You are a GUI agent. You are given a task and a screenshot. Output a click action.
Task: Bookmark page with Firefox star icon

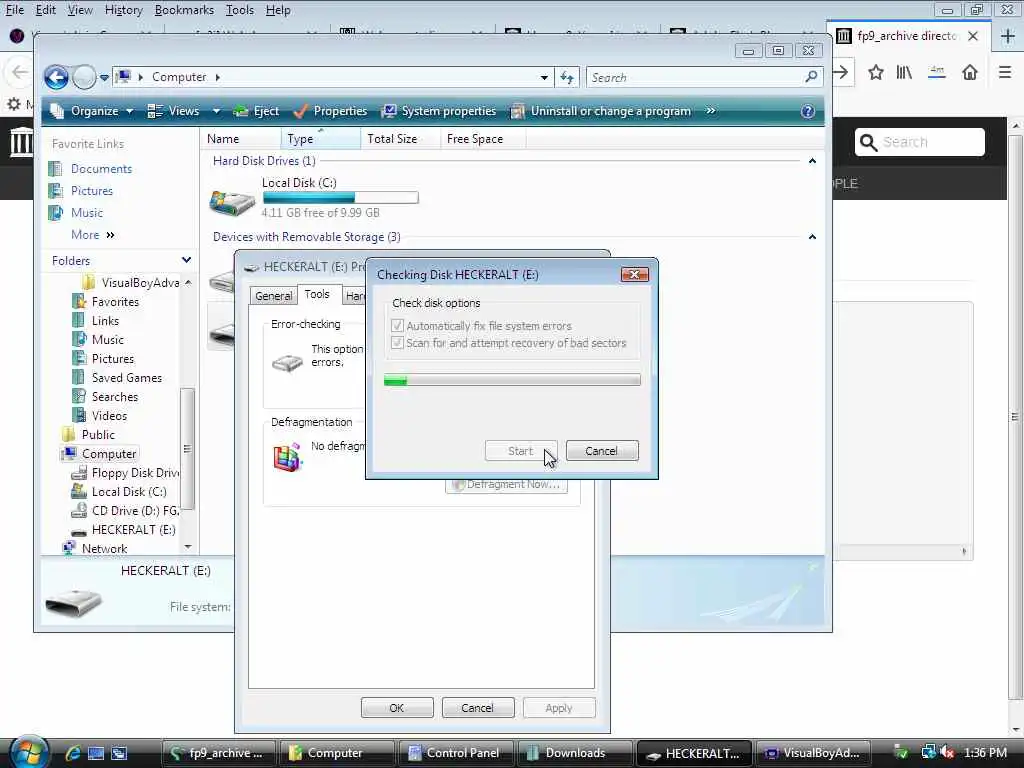[x=875, y=72]
